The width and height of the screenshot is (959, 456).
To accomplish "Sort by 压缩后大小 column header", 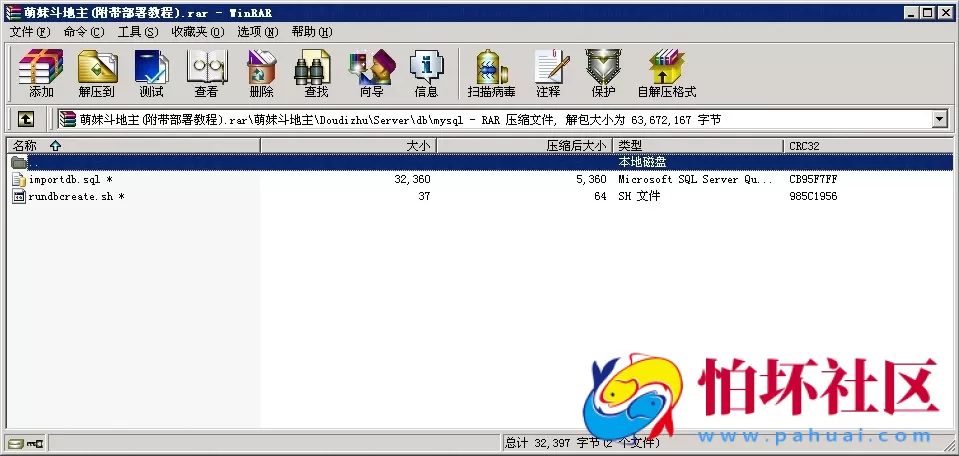I will click(575, 146).
